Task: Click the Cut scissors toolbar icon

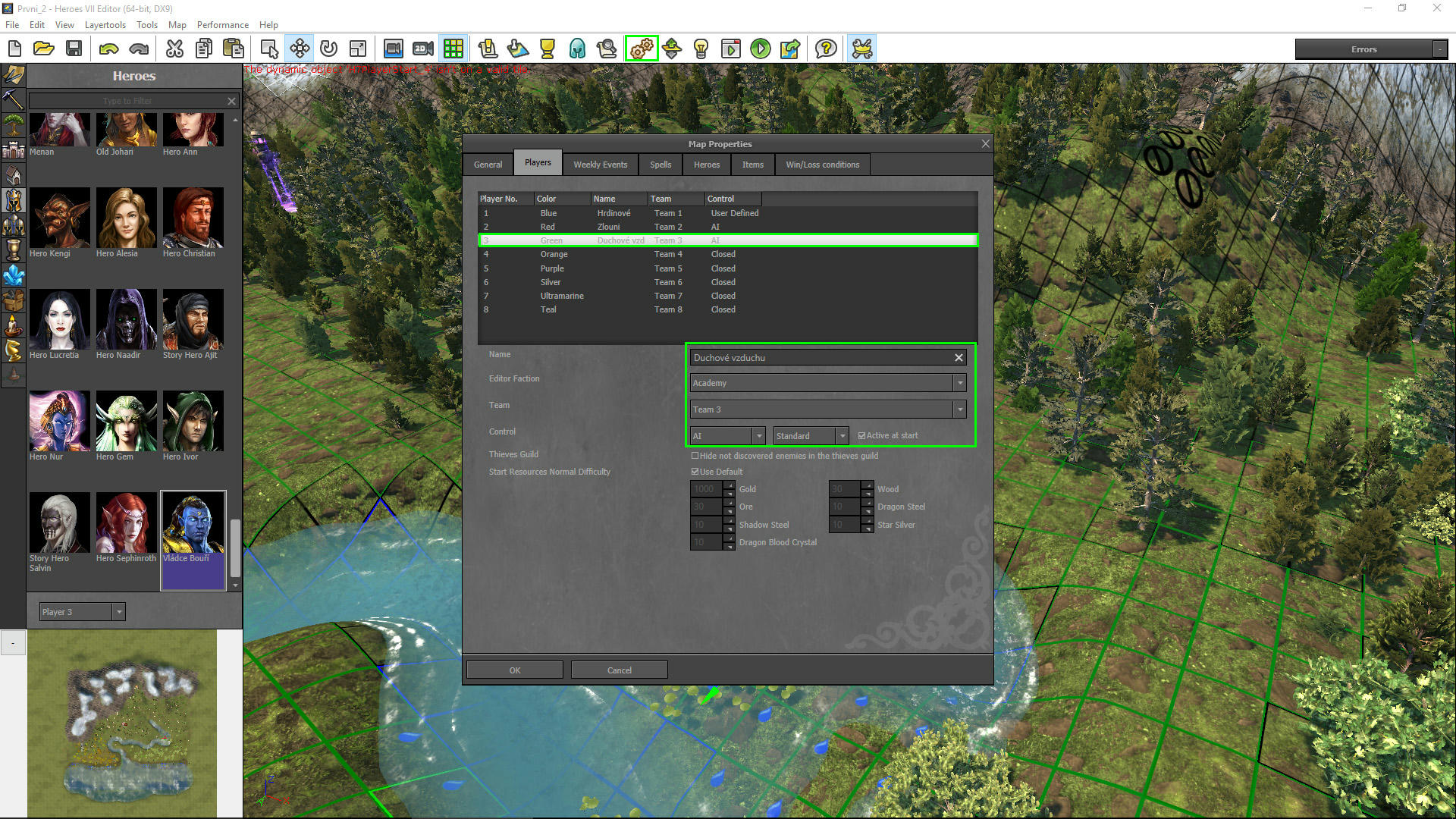Action: point(174,49)
